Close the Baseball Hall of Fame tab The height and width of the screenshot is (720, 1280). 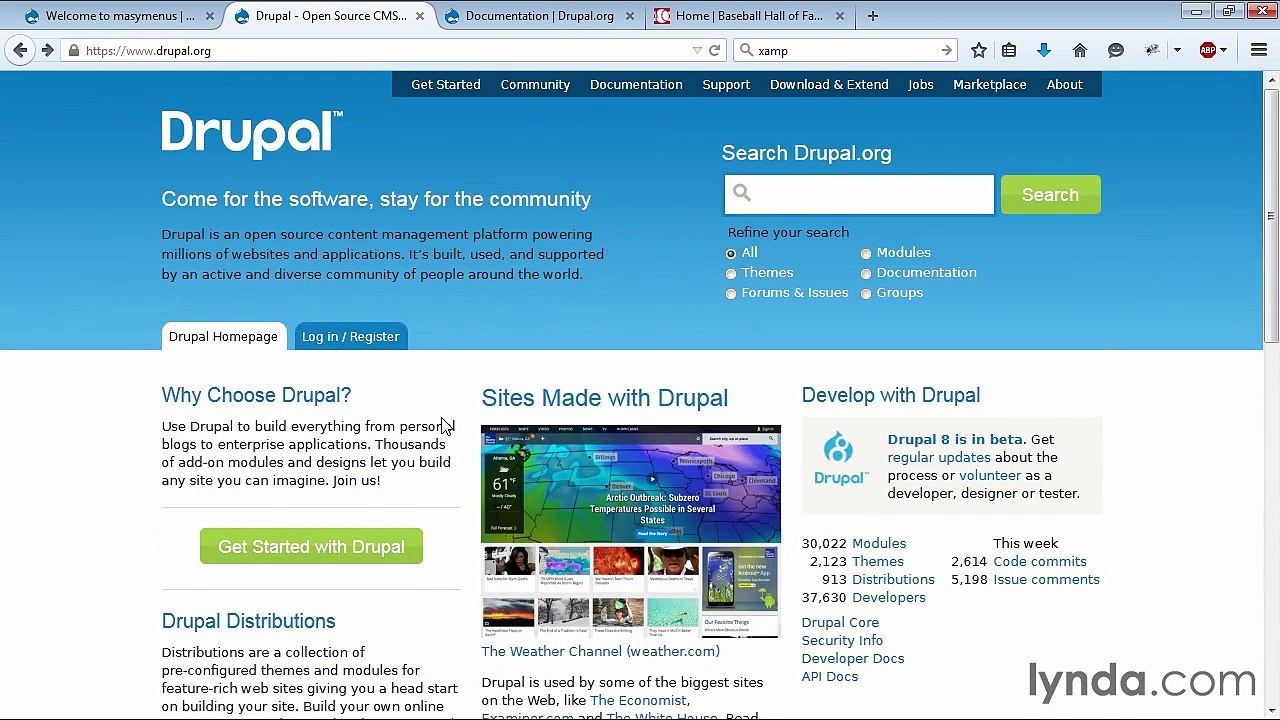point(840,16)
